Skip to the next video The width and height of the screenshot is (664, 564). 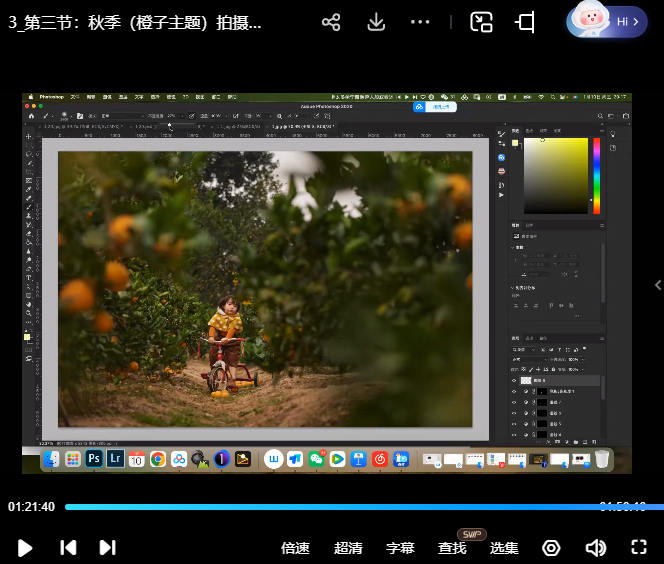pos(107,547)
